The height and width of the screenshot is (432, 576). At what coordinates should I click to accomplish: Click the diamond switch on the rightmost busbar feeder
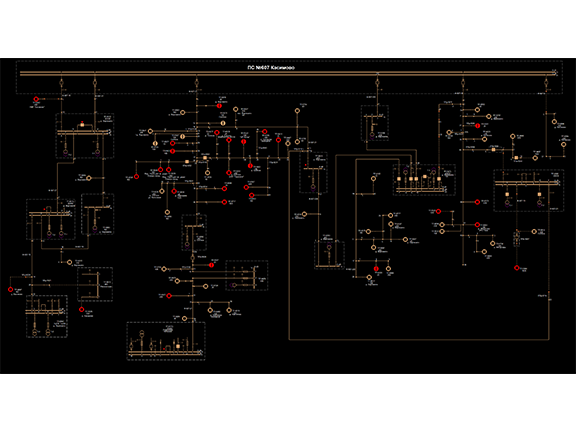546,82
